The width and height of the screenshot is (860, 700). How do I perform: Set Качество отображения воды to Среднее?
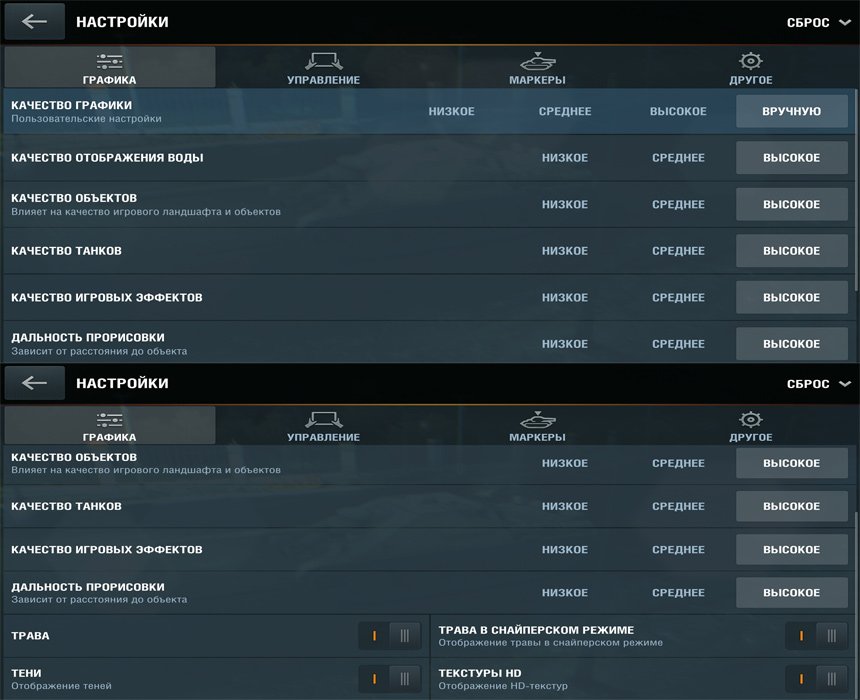[x=678, y=158]
